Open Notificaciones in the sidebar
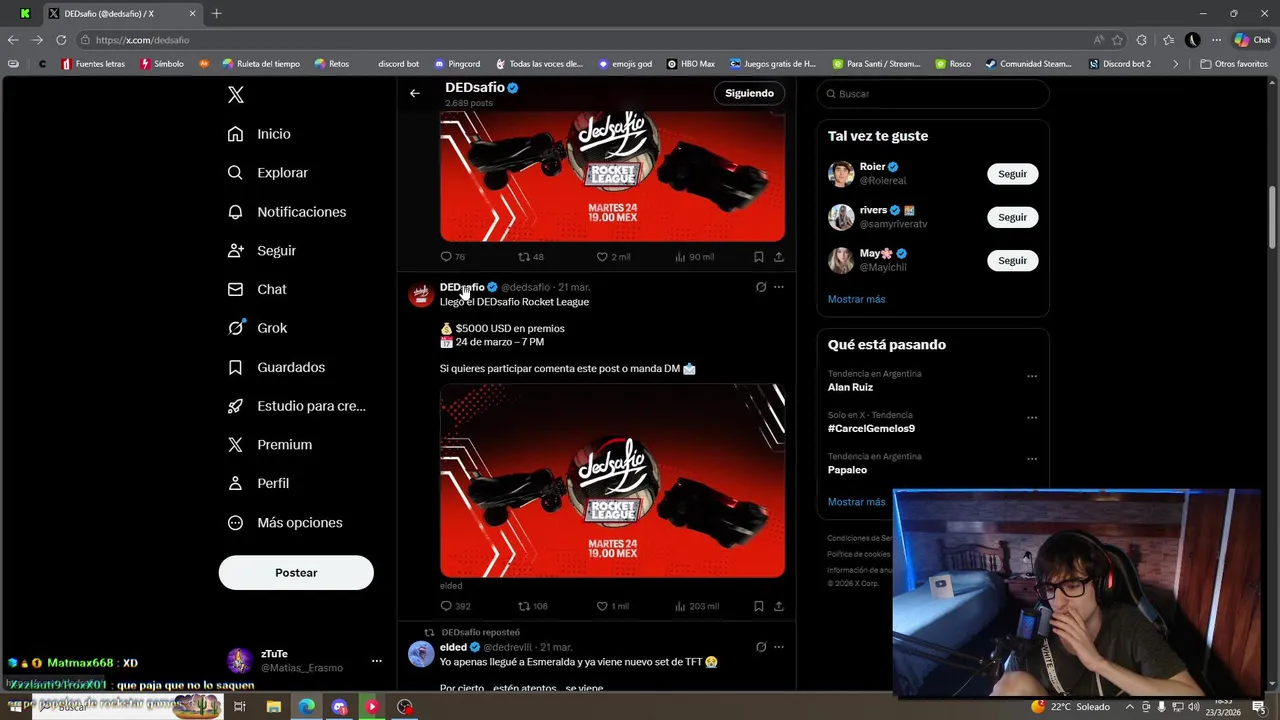The image size is (1280, 720). [x=286, y=212]
